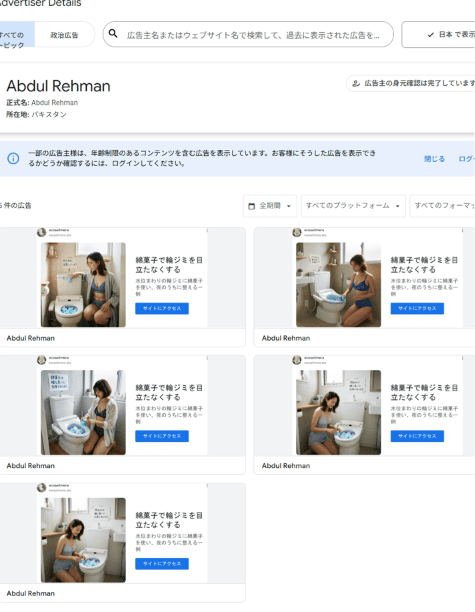Open the three-dot menu on the fourth ad
Screen dimensions: 475x612
click(x=462, y=358)
